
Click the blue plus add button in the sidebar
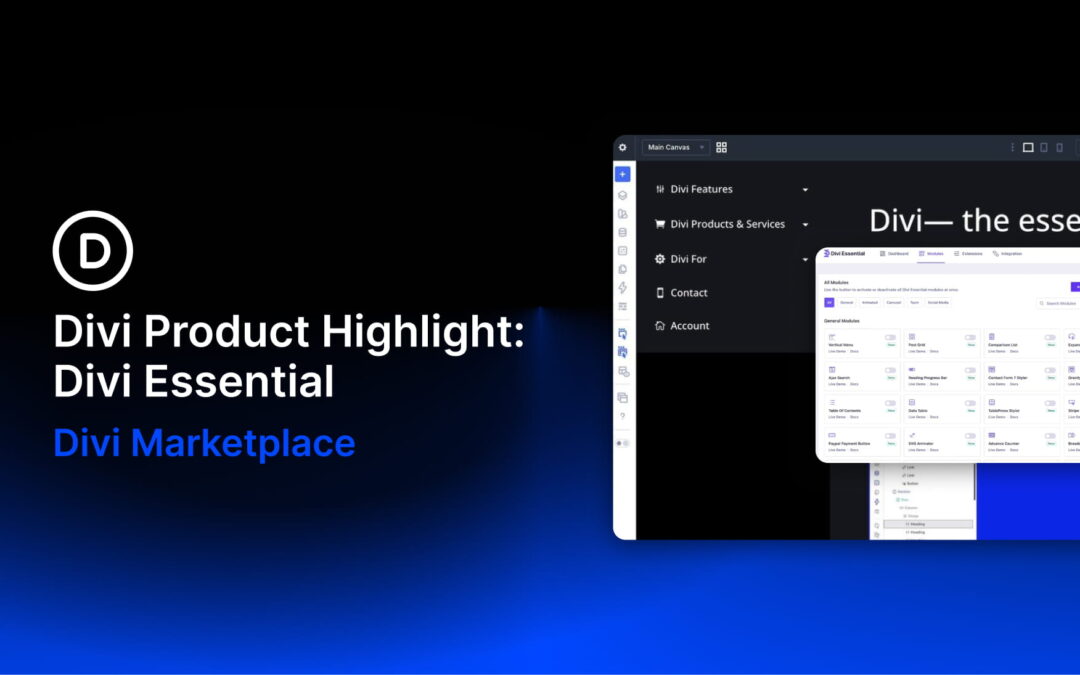tap(623, 174)
